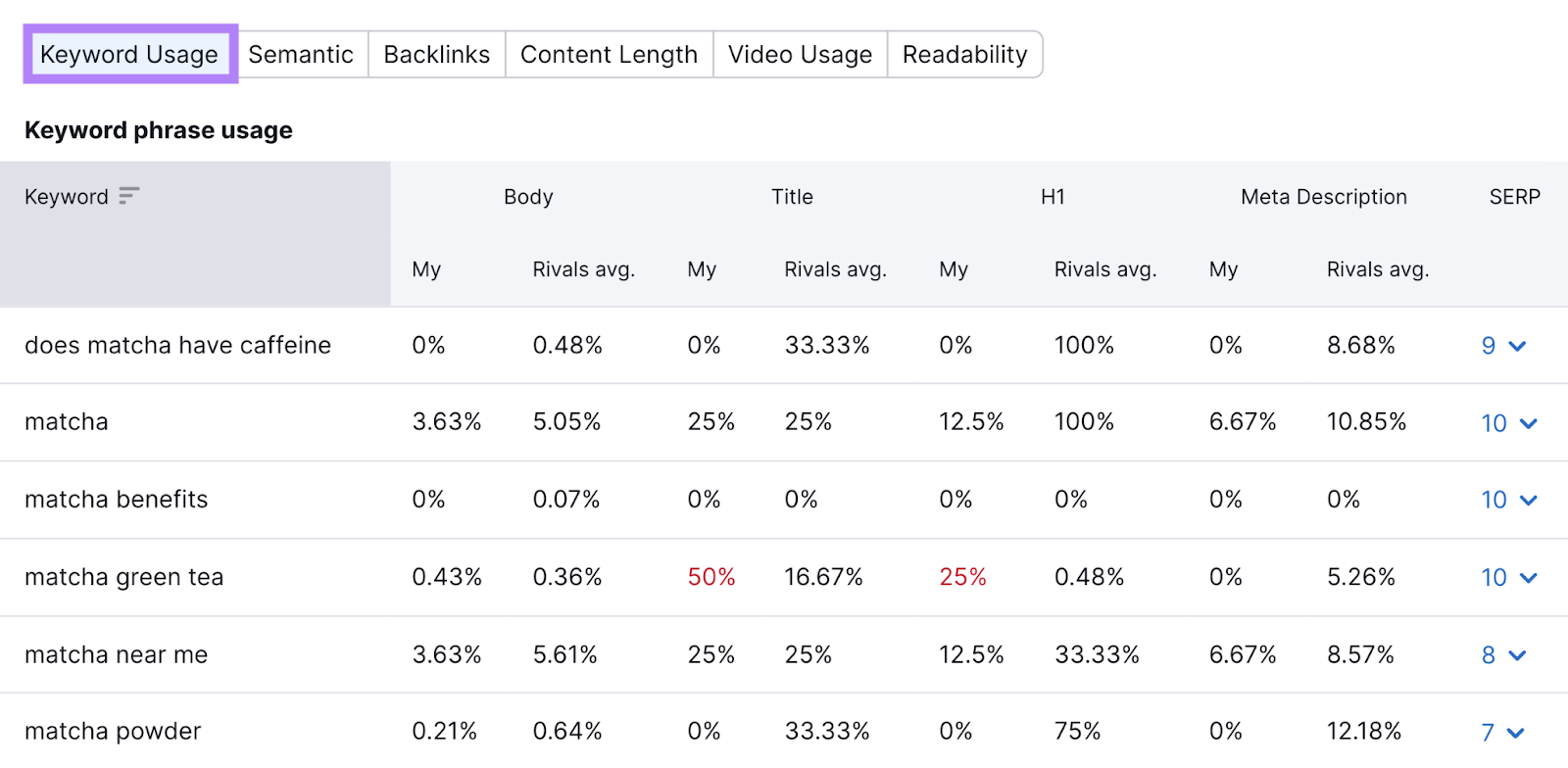
Task: Open SERP chevron for 'matcha benefits'
Action: tap(1529, 501)
